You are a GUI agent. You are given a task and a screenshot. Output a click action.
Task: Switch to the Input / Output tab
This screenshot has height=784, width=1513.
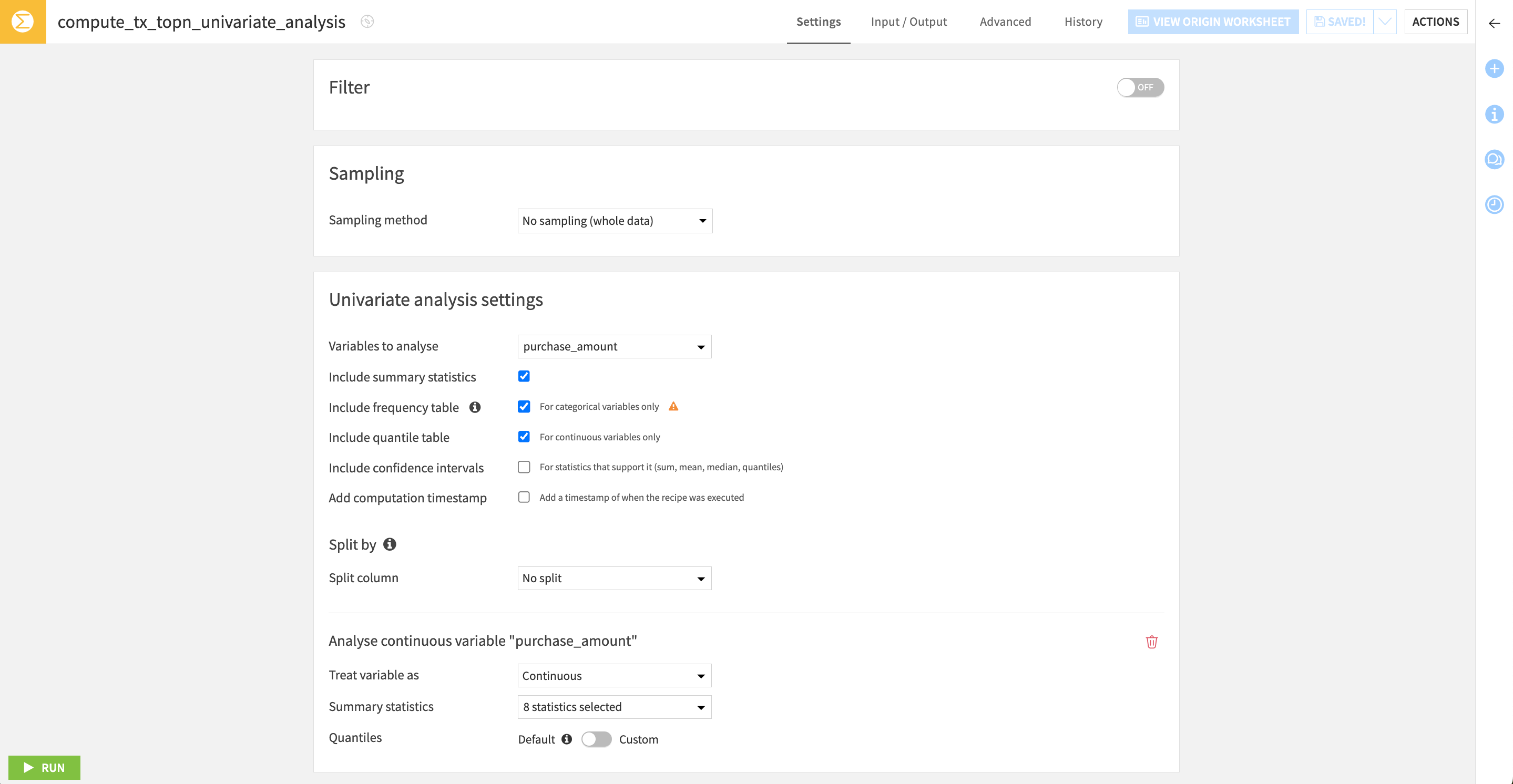coord(908,22)
